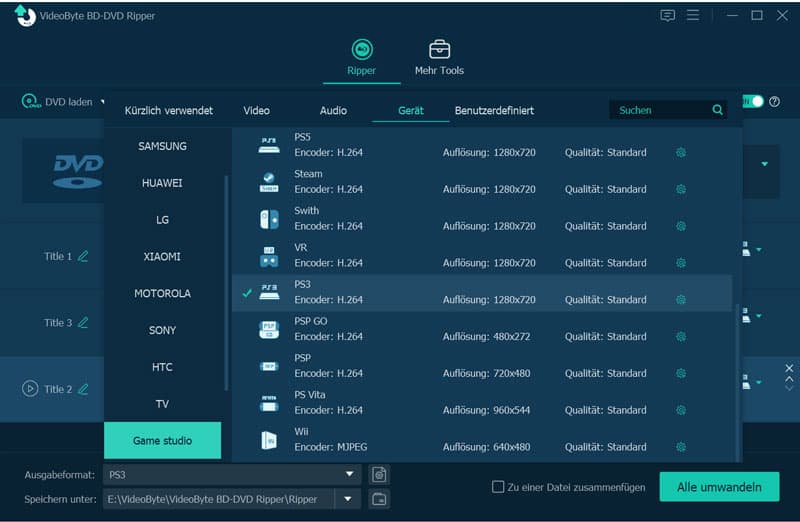The width and height of the screenshot is (800, 522).
Task: Select MOTOROLA device category
Action: point(162,293)
